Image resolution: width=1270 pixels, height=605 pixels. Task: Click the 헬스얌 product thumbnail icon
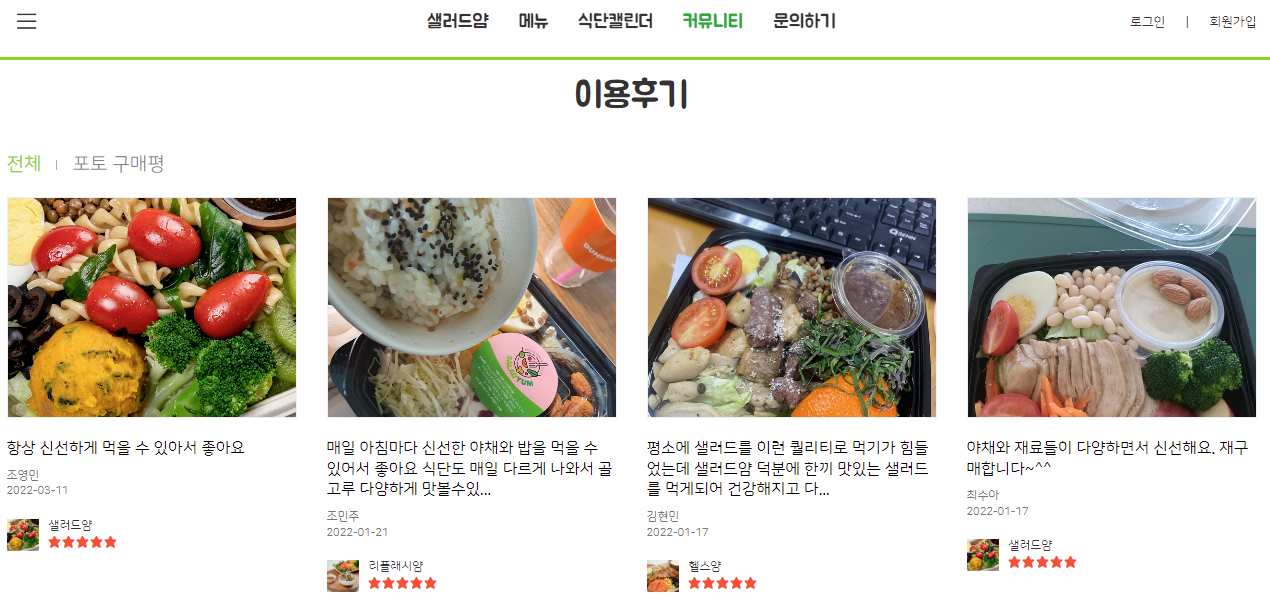[663, 576]
